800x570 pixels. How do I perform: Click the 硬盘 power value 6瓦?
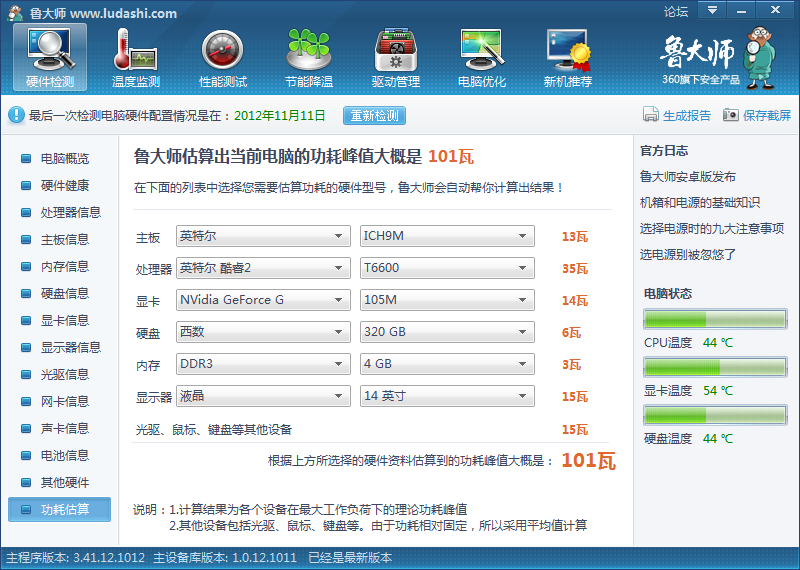(571, 333)
